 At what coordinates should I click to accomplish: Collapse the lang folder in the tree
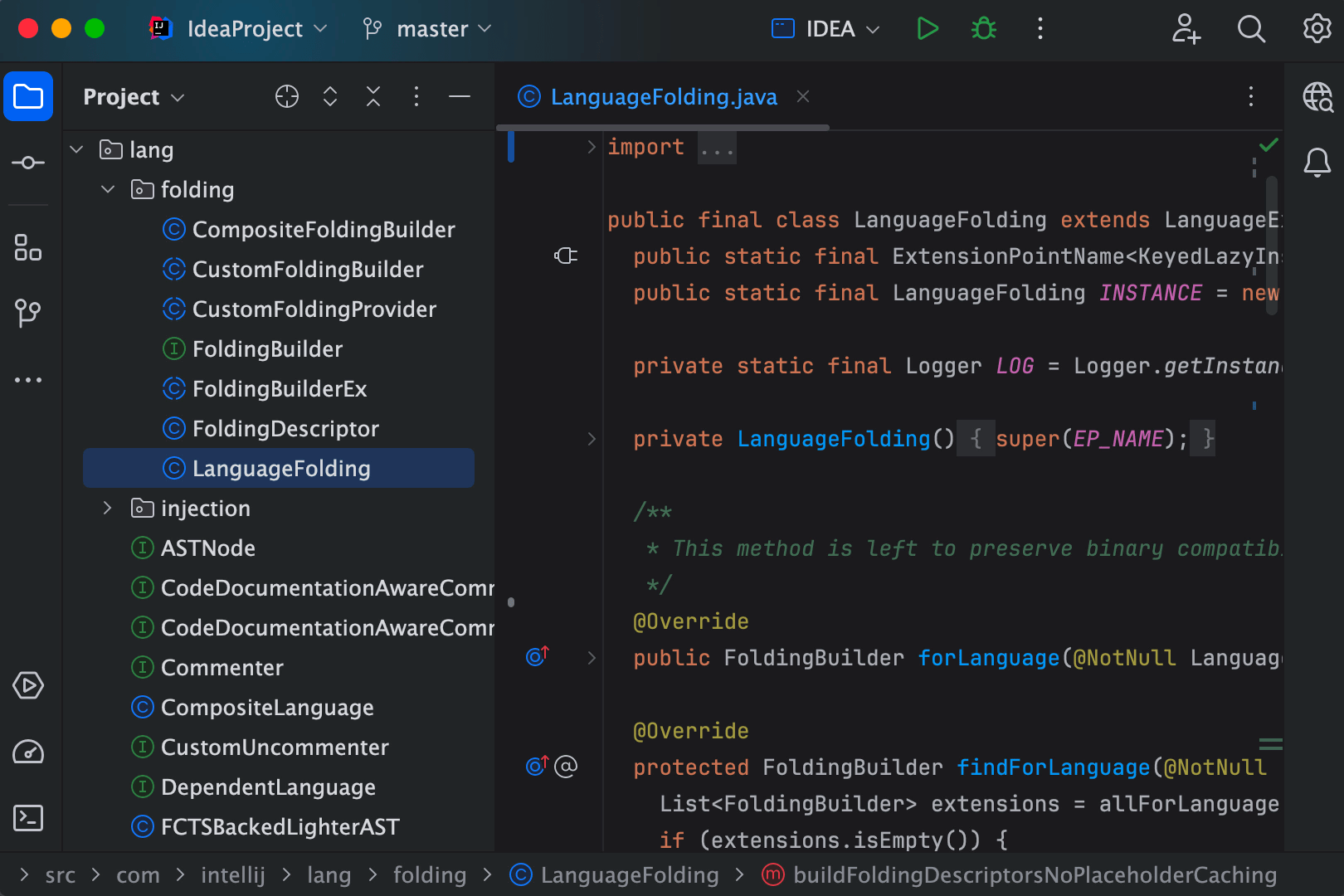pyautogui.click(x=76, y=149)
